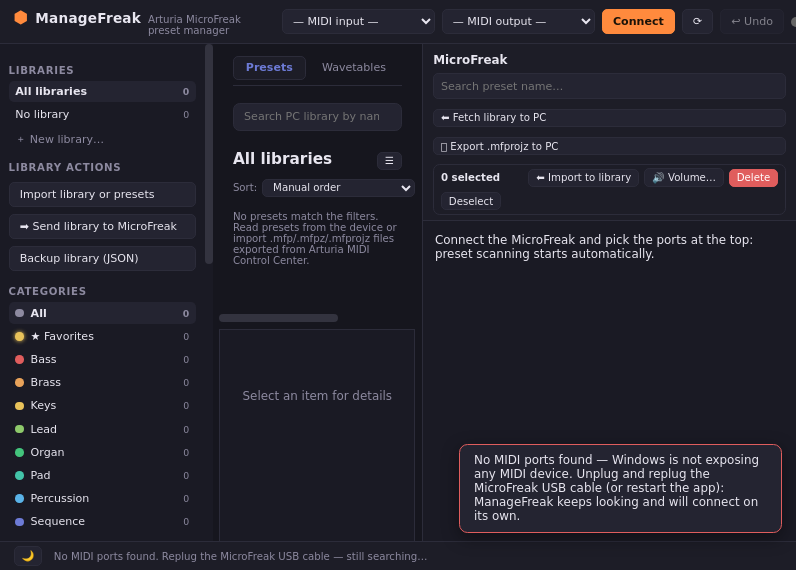
Task: Open the MIDI input dropdown
Action: point(358,21)
